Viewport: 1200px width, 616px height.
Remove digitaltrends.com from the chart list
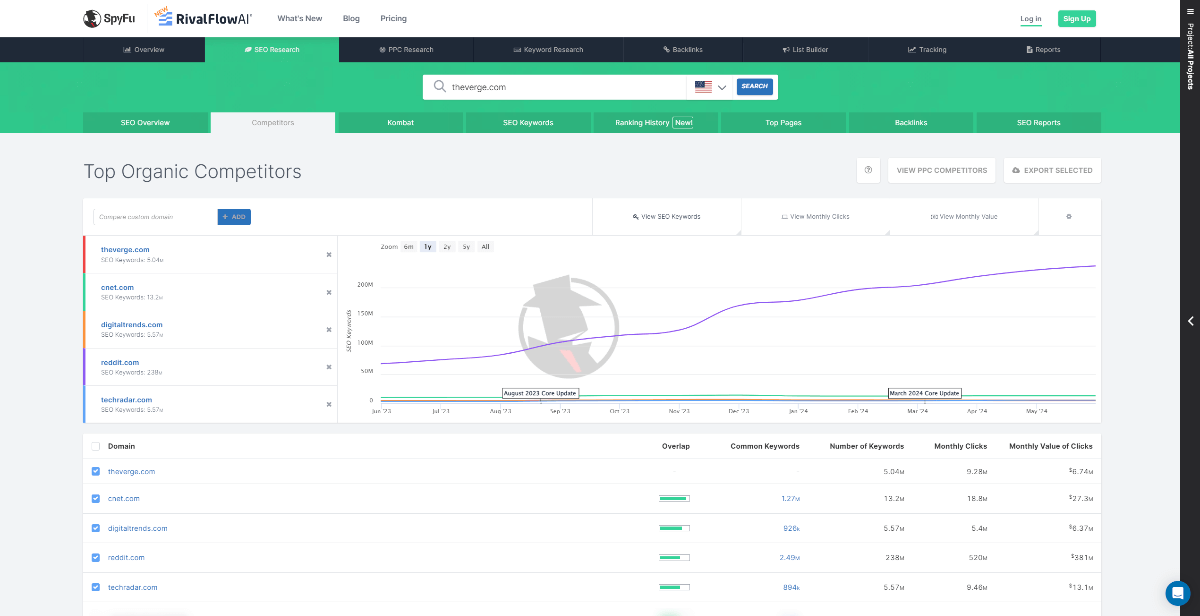click(328, 330)
